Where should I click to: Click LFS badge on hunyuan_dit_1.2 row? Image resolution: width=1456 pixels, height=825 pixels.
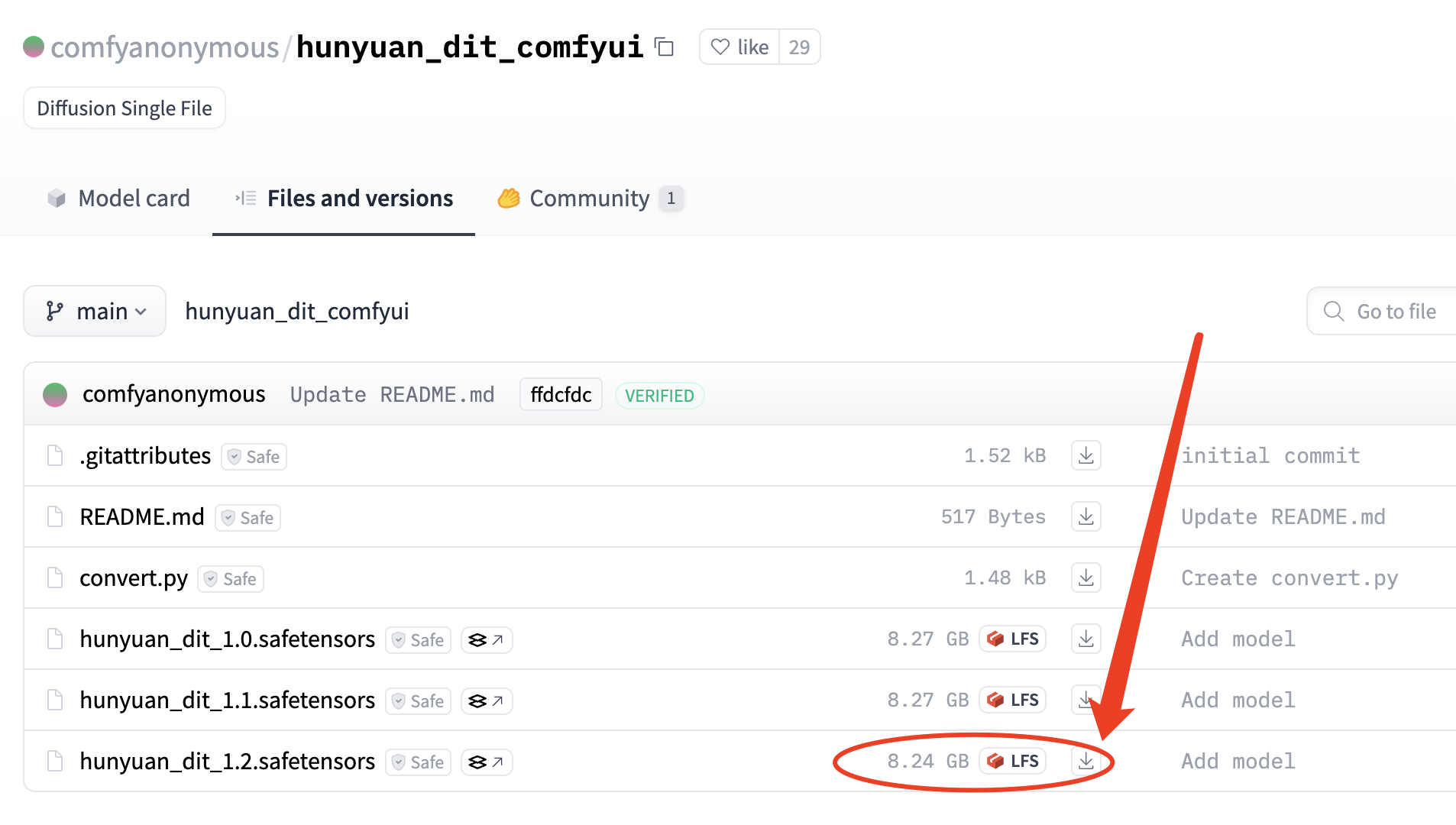tap(1013, 762)
